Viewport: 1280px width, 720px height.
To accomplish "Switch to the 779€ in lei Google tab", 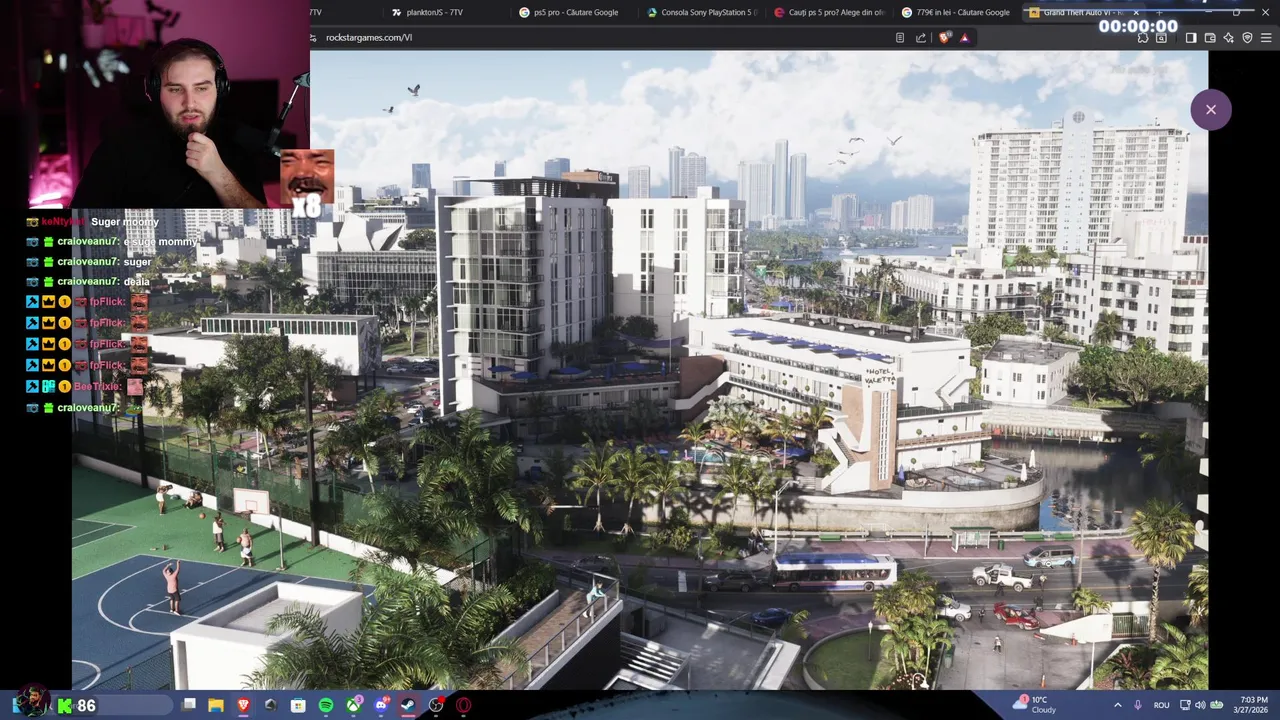I will pos(956,12).
